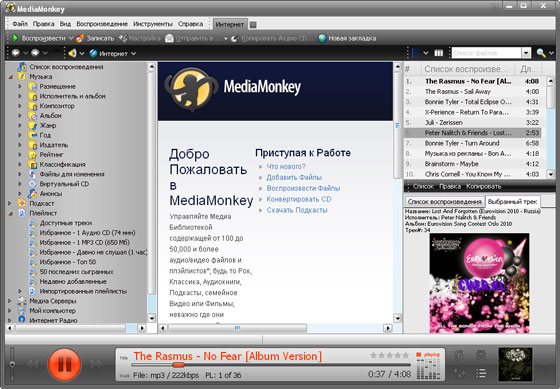Collapse the Плейлист tree node
The height and width of the screenshot is (389, 560).
click(10, 213)
